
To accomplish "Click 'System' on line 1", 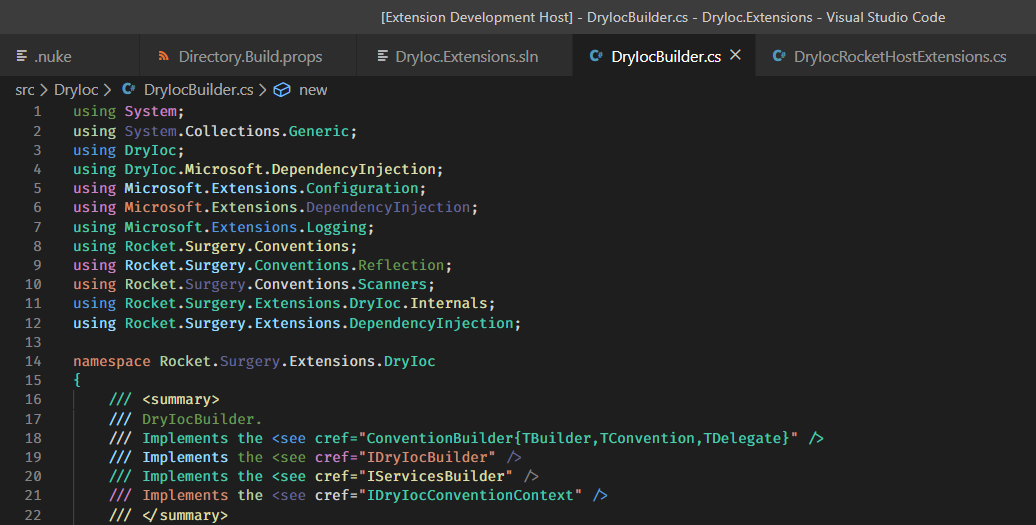I will click(x=151, y=112).
